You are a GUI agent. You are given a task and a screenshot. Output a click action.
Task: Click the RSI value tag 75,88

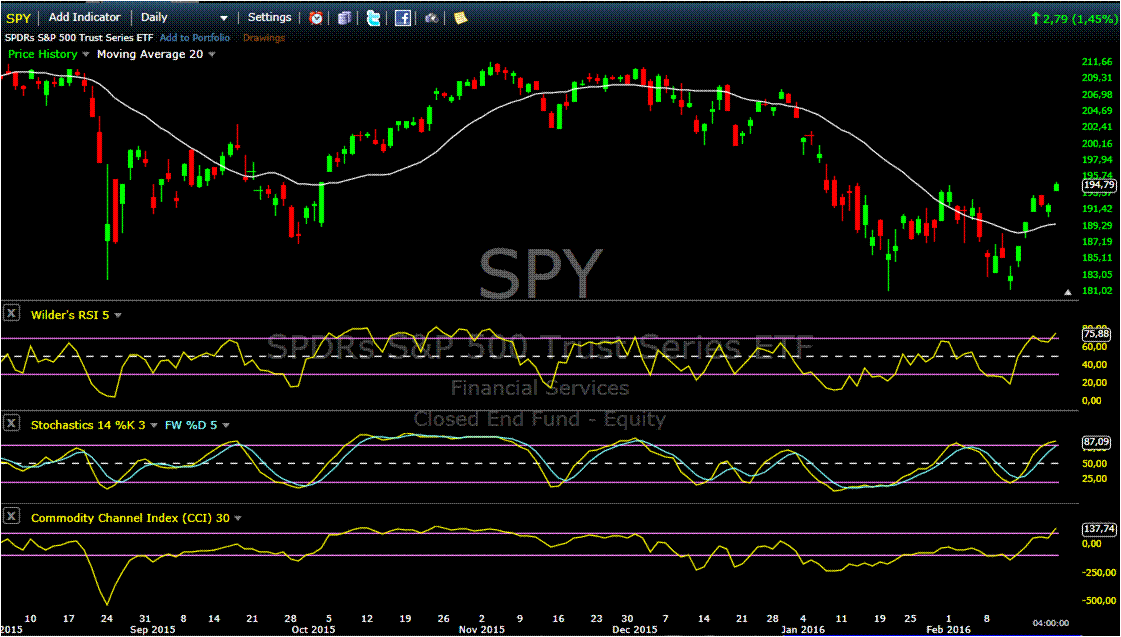click(x=1098, y=333)
